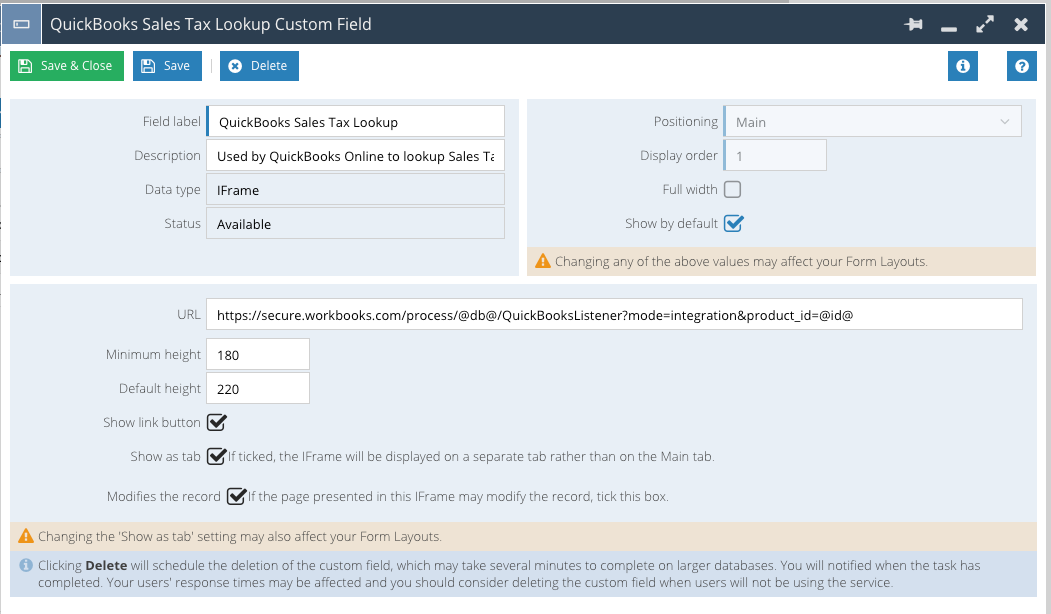
Task: Expand the window to full size
Action: coord(985,25)
